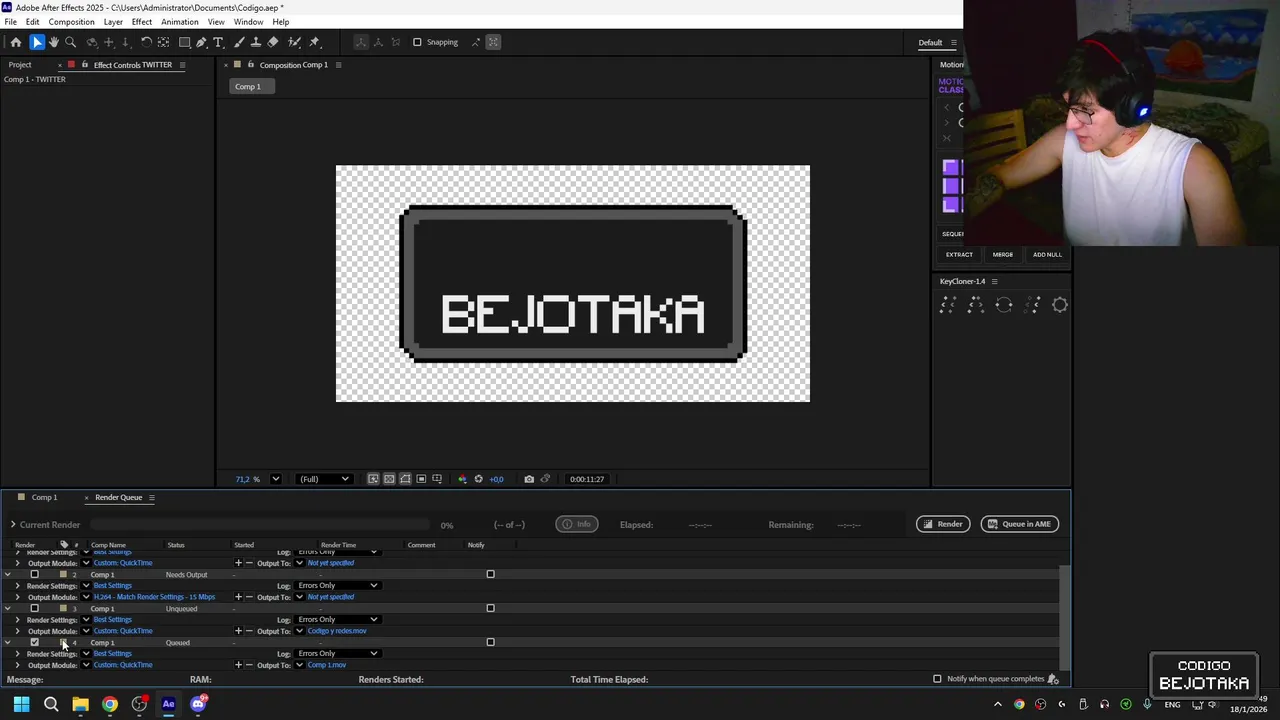Open Log dropdown for item 3
Screen dimensions: 1280x720
point(338,620)
